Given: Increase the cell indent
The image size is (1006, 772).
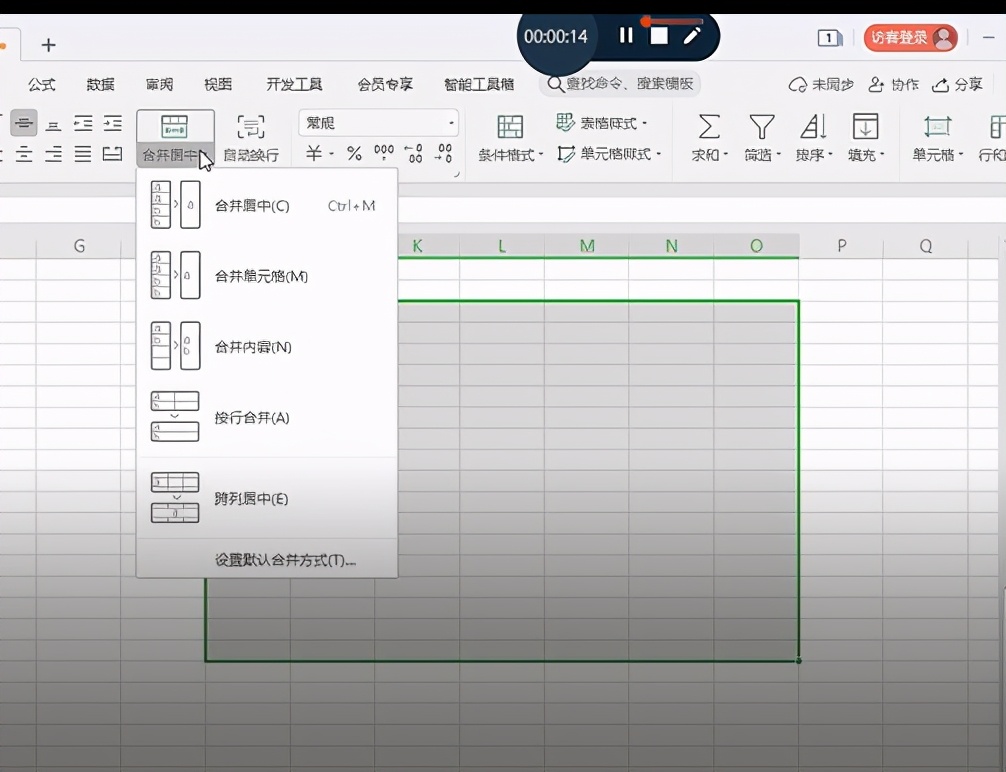Looking at the screenshot, I should 112,123.
